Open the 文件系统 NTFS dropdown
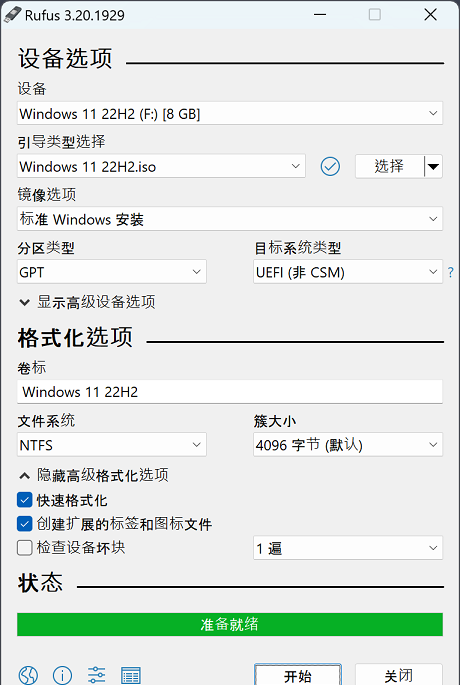 (112, 445)
